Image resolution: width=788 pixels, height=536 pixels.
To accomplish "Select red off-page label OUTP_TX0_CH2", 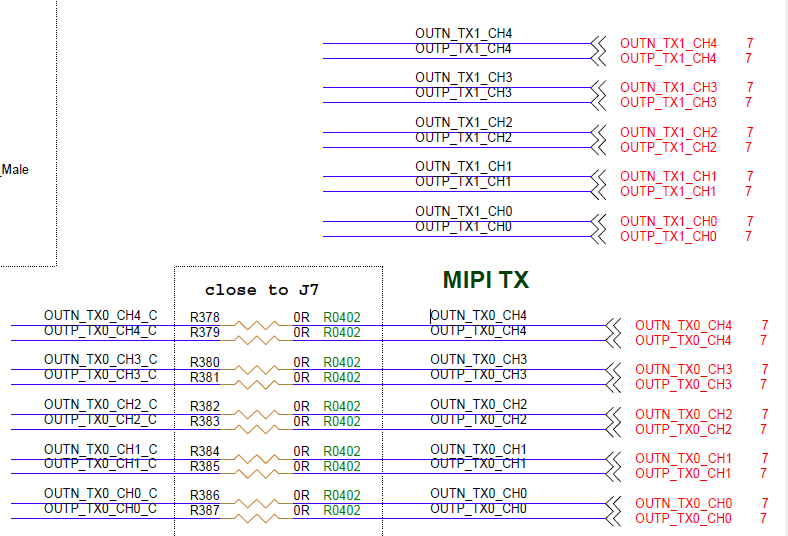I will click(x=683, y=430).
